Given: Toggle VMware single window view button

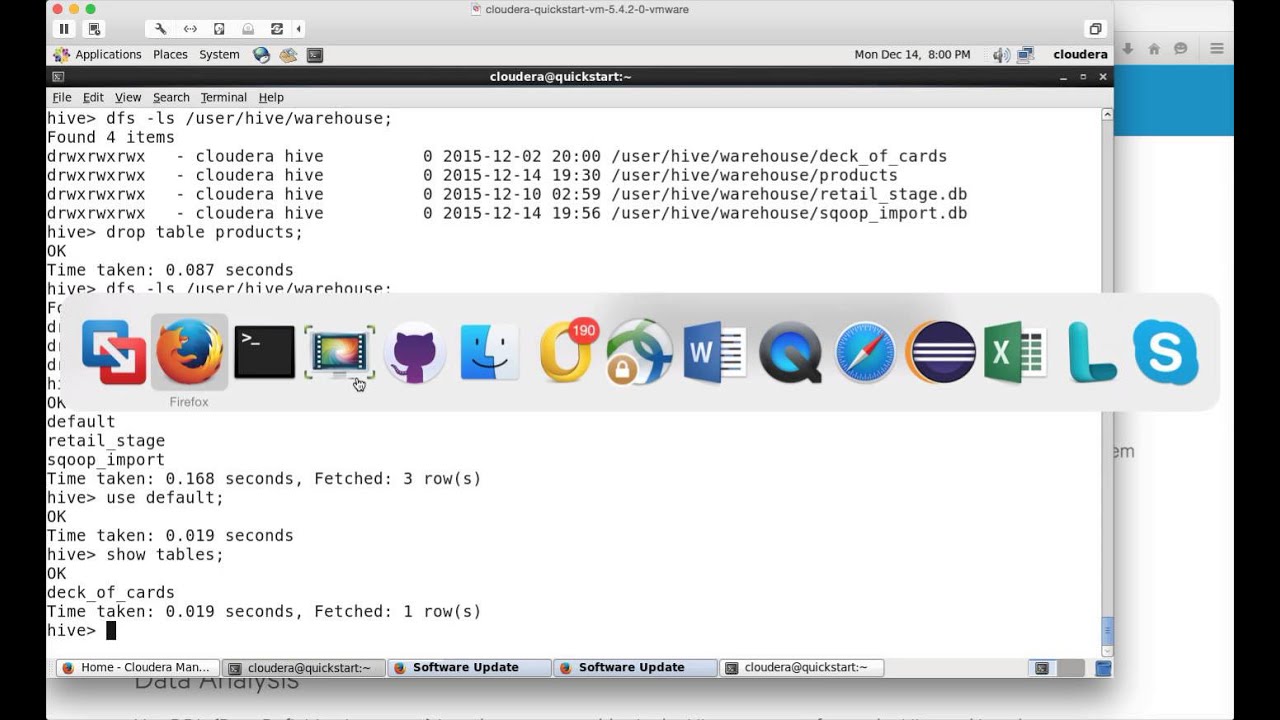Looking at the screenshot, I should pyautogui.click(x=1095, y=29).
